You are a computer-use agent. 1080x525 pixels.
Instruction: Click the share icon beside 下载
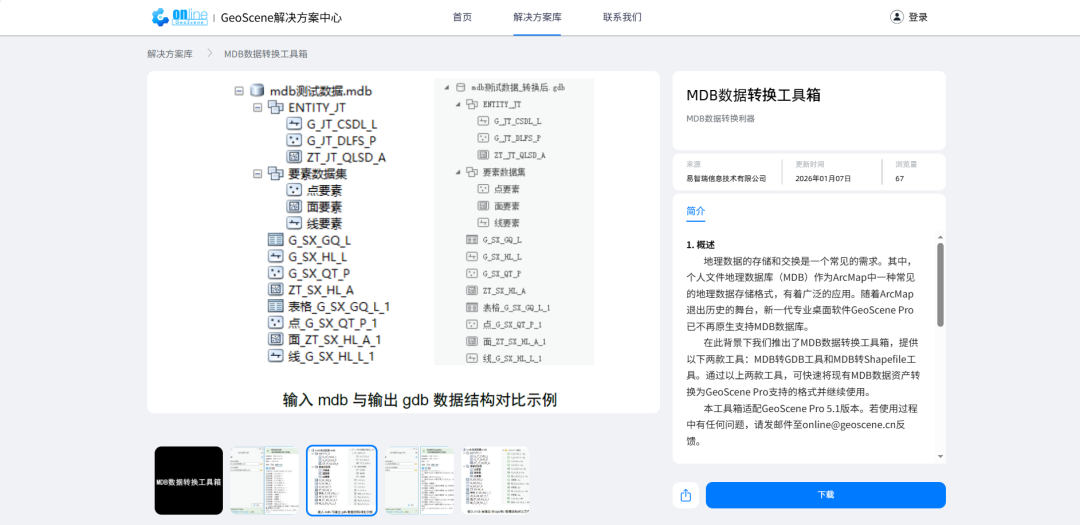(685, 495)
